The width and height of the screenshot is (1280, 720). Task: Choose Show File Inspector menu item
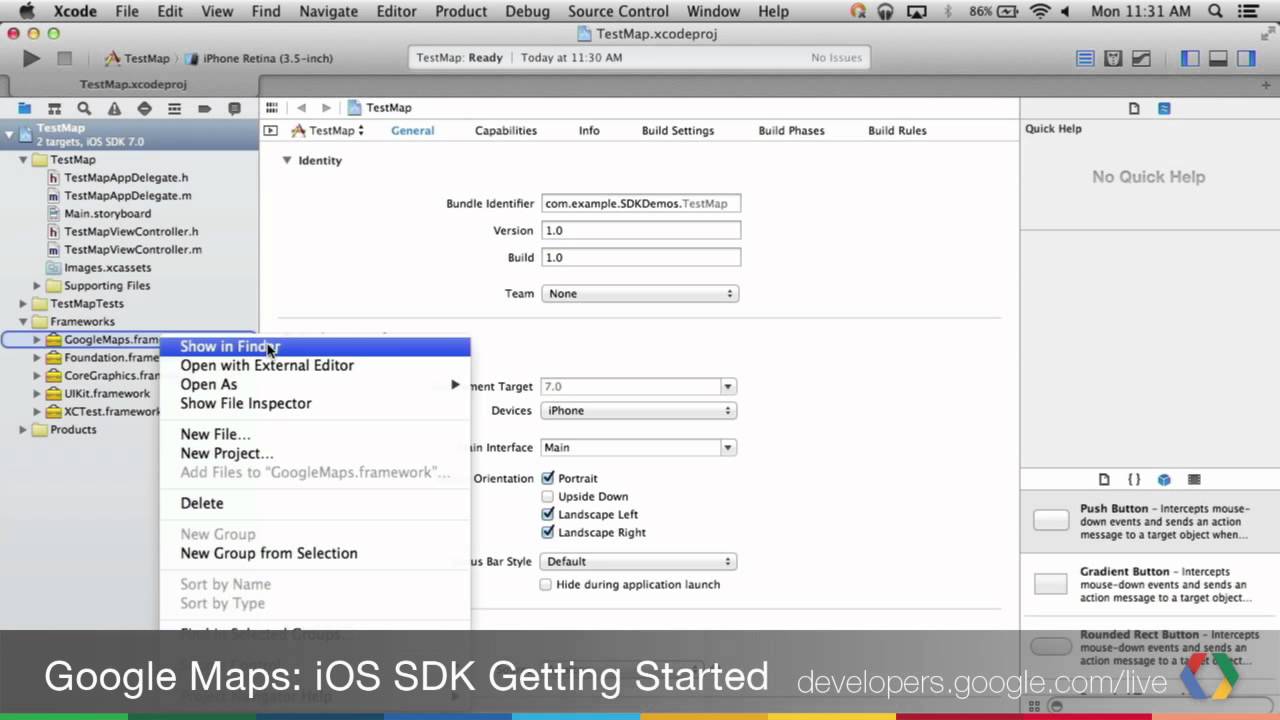[x=315, y=403]
